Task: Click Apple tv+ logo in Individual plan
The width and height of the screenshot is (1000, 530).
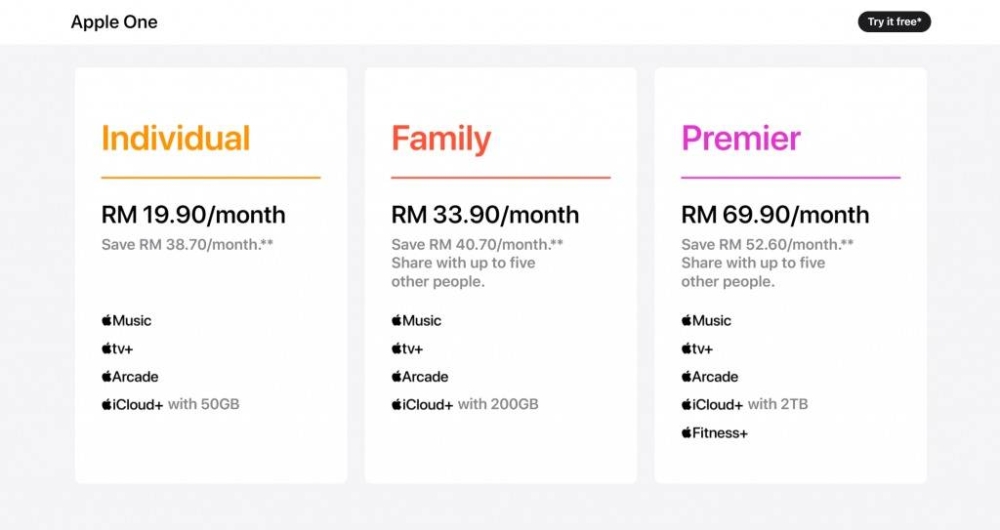Action: 117,348
